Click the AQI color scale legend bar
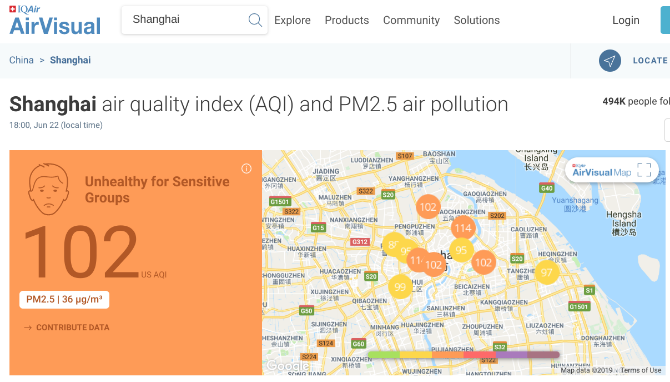This screenshot has height=382, width=670. coord(464,355)
